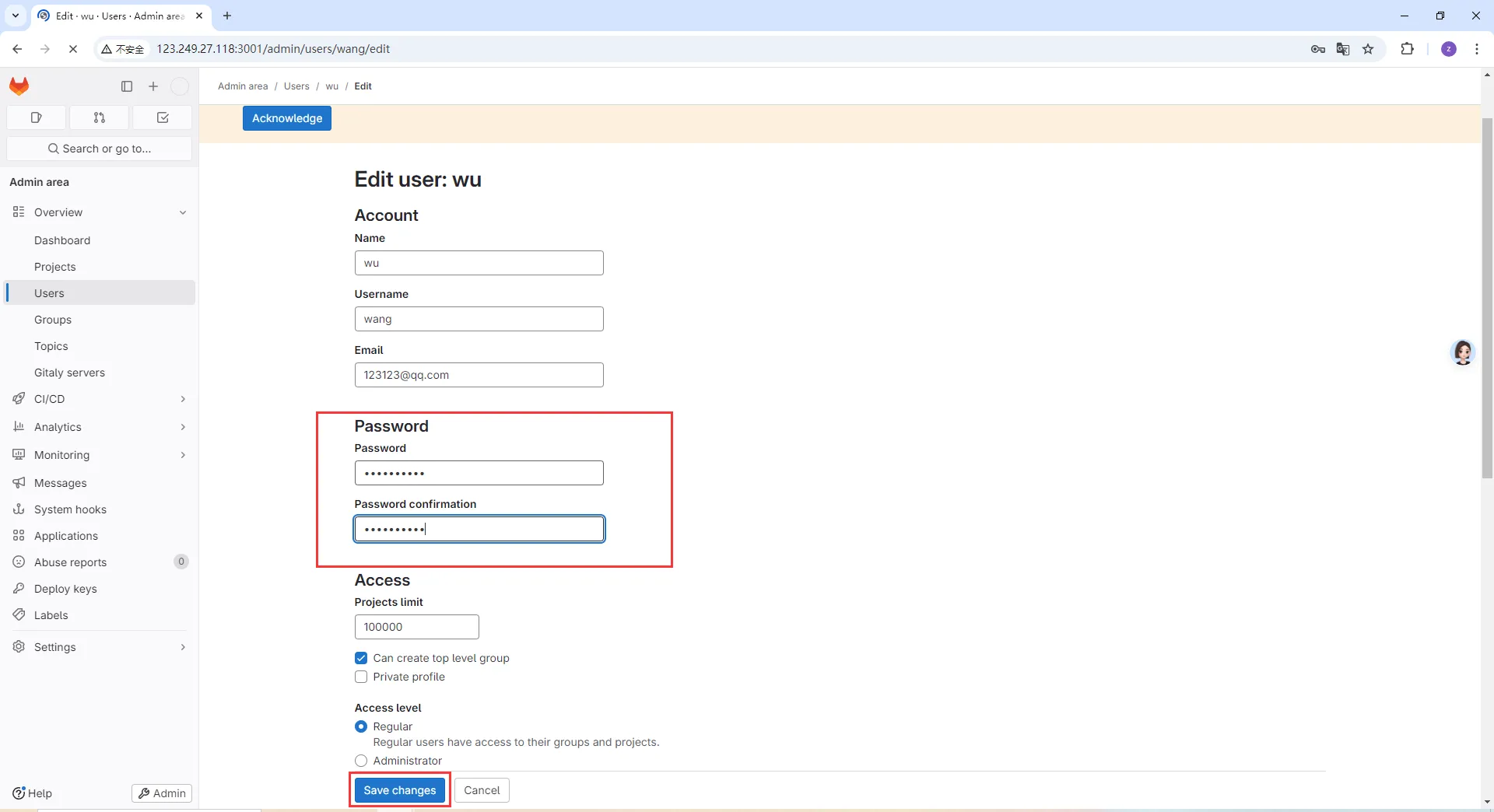Open the Help menu
This screenshot has height=812, width=1494.
[33, 793]
